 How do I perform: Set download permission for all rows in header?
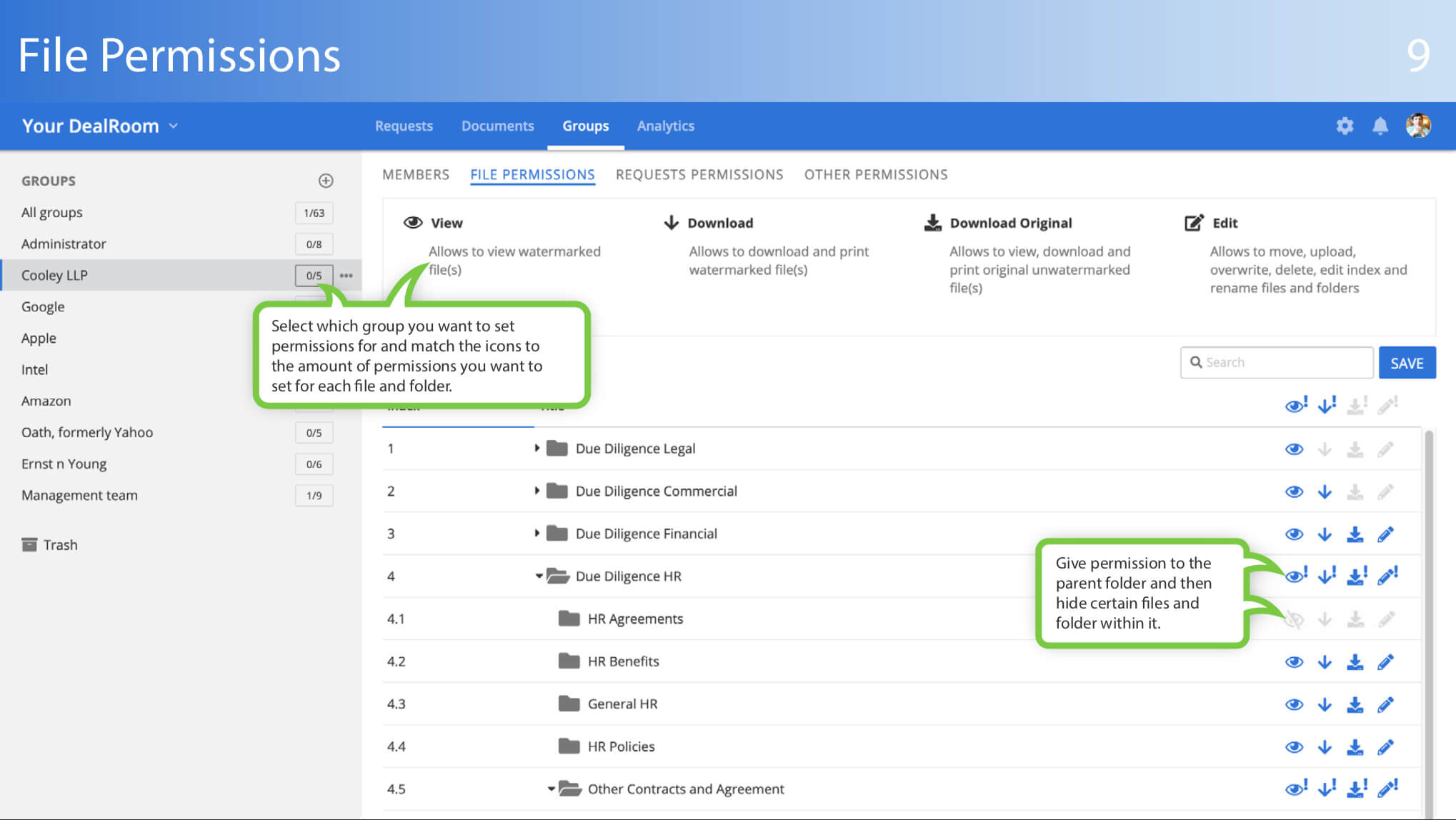pyautogui.click(x=1327, y=406)
